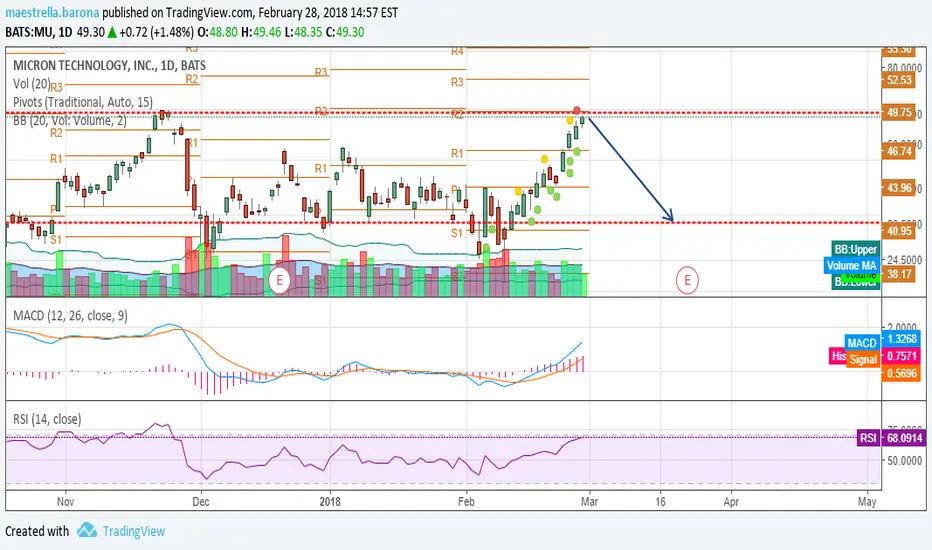This screenshot has height=550, width=932.
Task: Click the S1 pivot label near February
Action: pyautogui.click(x=456, y=233)
